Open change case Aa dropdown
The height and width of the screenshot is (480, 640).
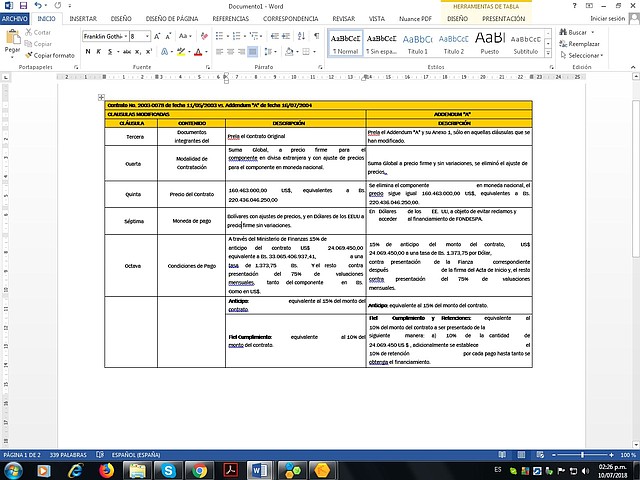pos(185,36)
